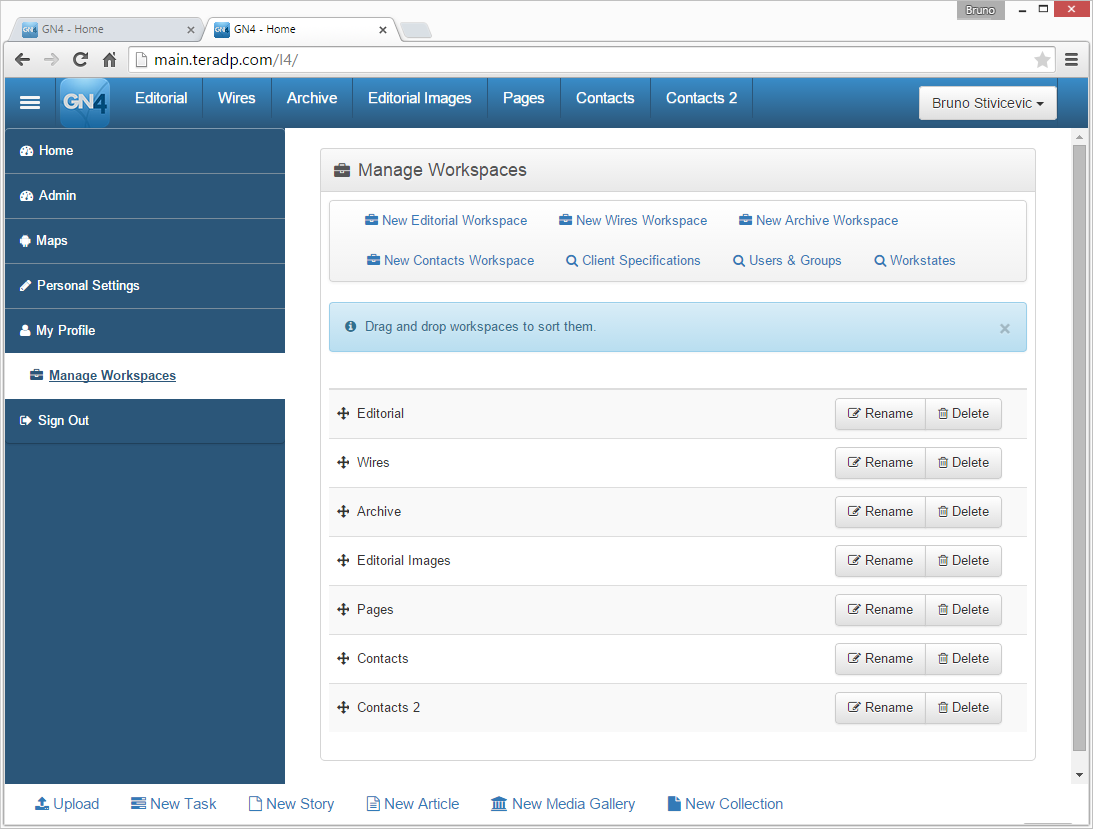Dismiss the drag and drop info alert
The image size is (1093, 829).
pos(1004,328)
